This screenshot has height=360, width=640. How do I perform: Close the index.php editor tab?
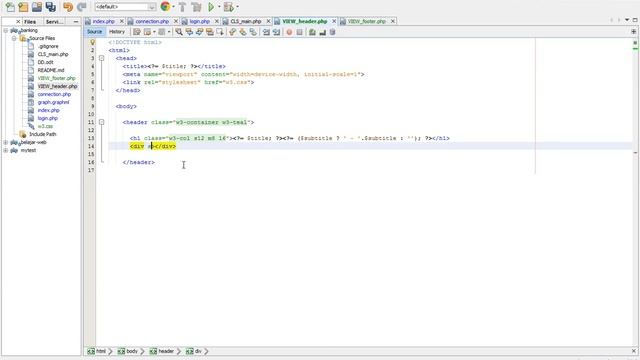(x=122, y=21)
